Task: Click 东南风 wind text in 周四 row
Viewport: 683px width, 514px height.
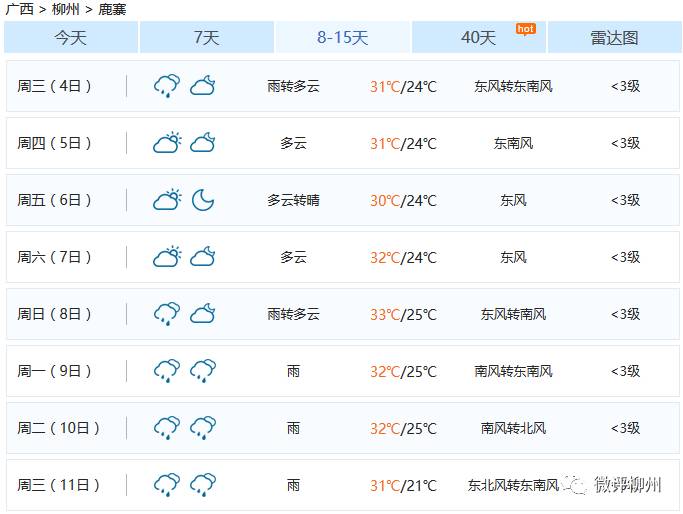Action: [514, 143]
